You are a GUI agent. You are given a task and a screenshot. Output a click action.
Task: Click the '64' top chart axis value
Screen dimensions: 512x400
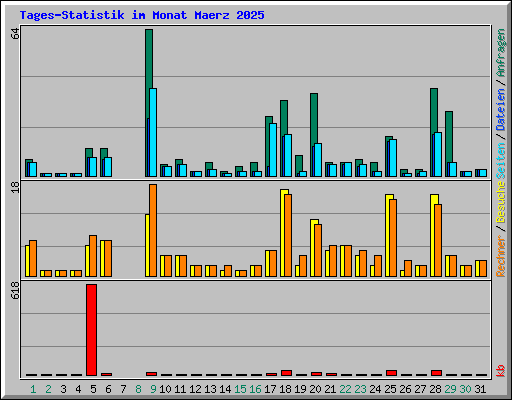[15, 34]
